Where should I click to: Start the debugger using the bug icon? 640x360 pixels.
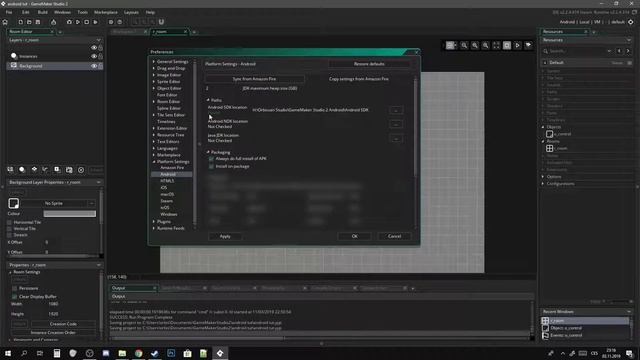(69, 22)
